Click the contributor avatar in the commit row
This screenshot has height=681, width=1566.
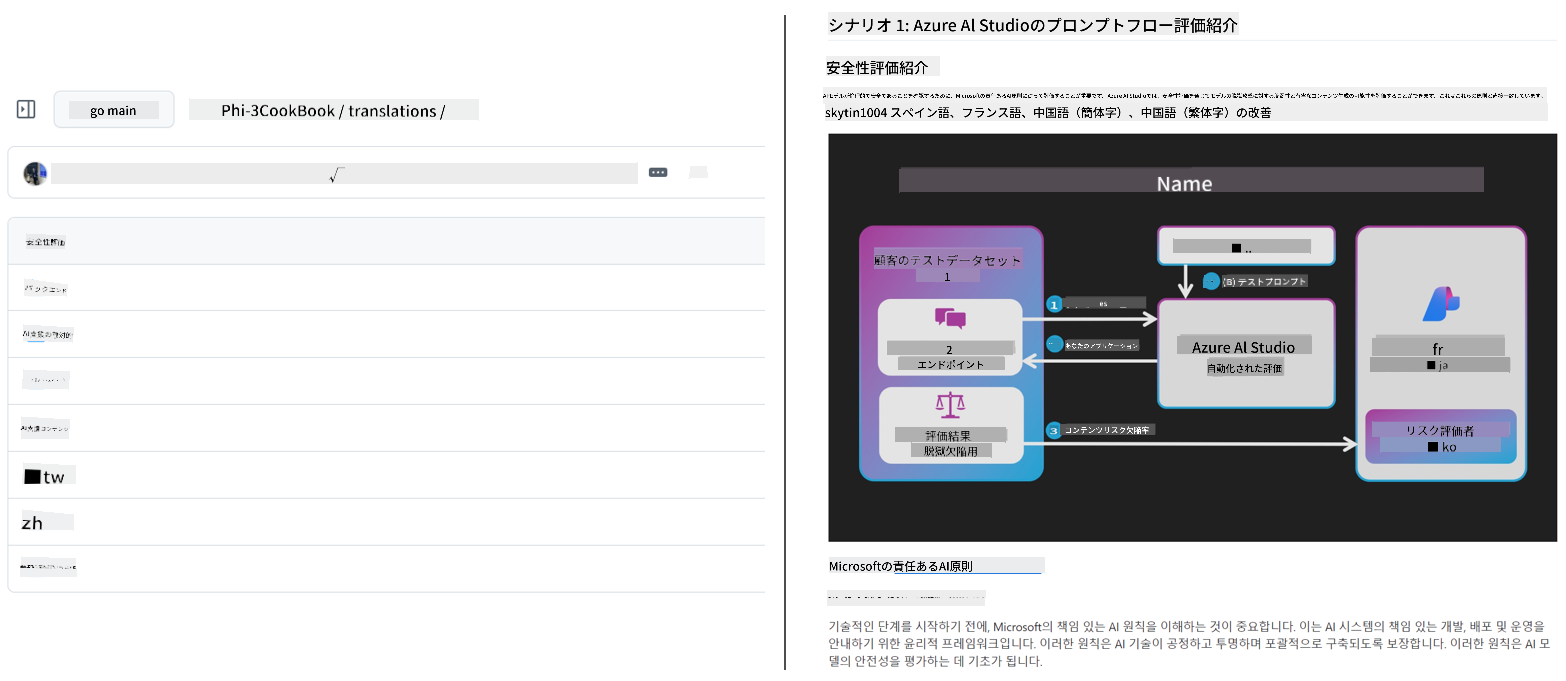click(35, 172)
